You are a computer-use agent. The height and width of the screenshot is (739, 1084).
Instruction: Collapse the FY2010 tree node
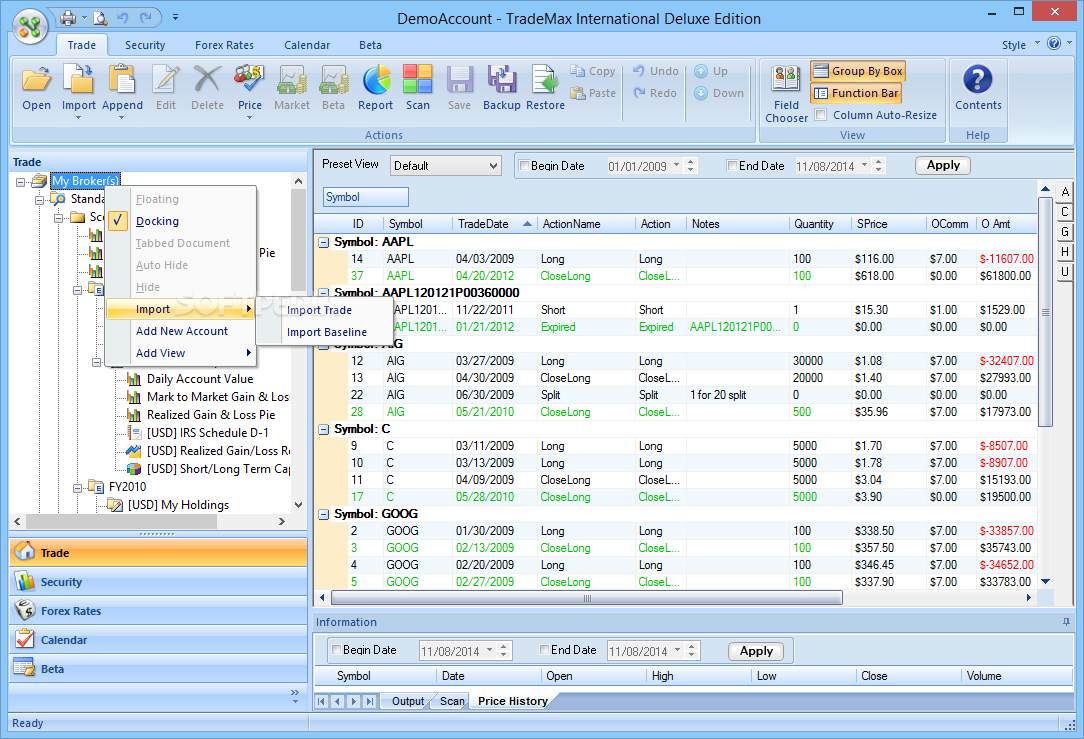(78, 487)
